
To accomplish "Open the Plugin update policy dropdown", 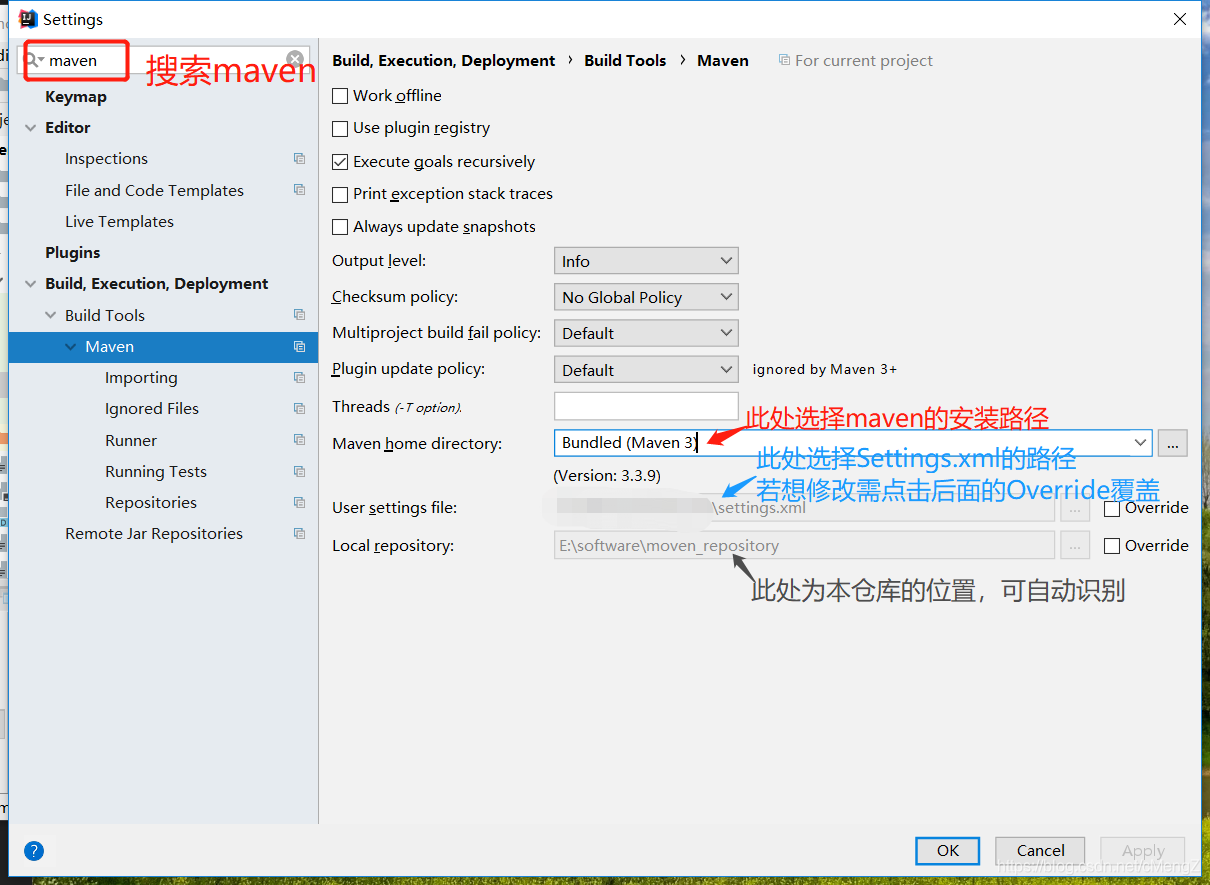I will point(646,370).
